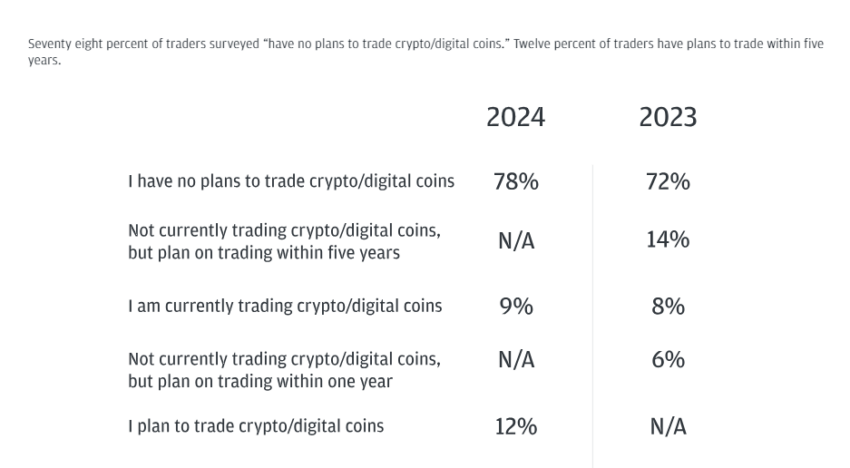Screen dimensions: 850x468
Task: Click N/A in the 2023 bottom row
Action: coord(668,427)
